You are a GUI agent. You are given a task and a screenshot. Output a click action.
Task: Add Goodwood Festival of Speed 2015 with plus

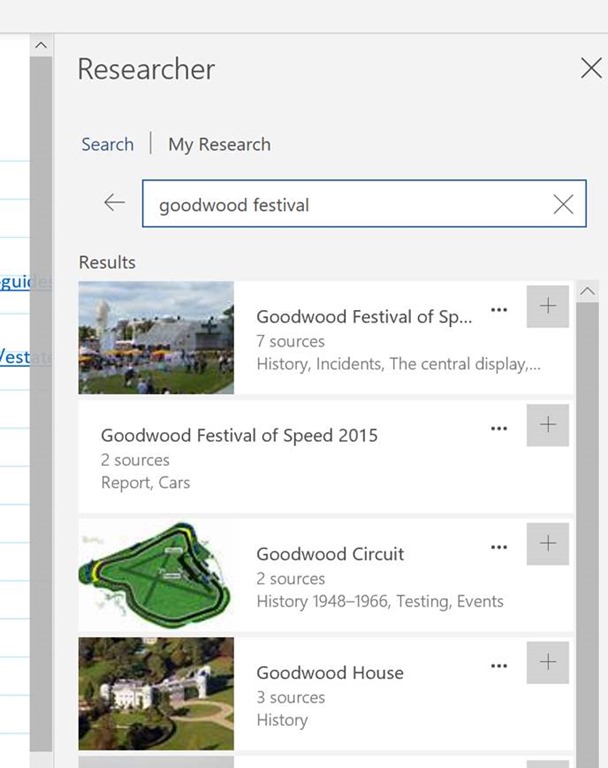tap(548, 425)
